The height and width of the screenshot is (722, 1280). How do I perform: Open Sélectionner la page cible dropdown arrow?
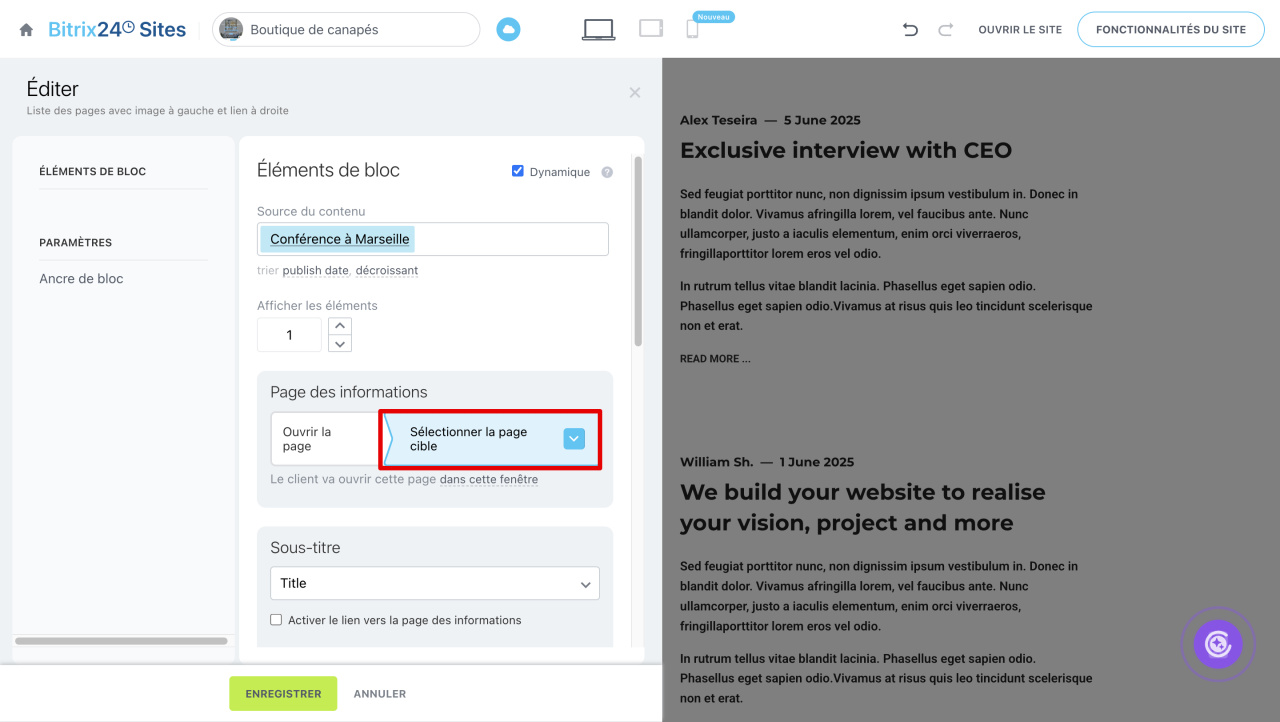pos(574,439)
